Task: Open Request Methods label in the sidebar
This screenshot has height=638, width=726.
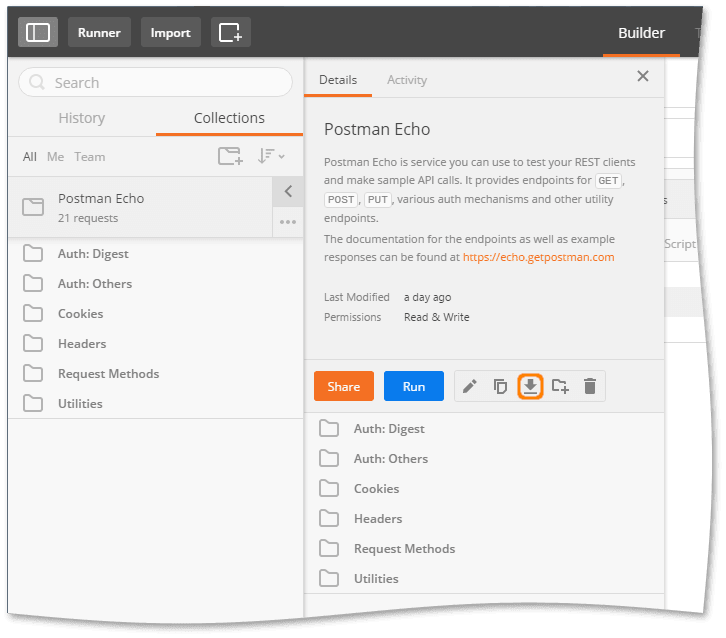Action: point(108,374)
